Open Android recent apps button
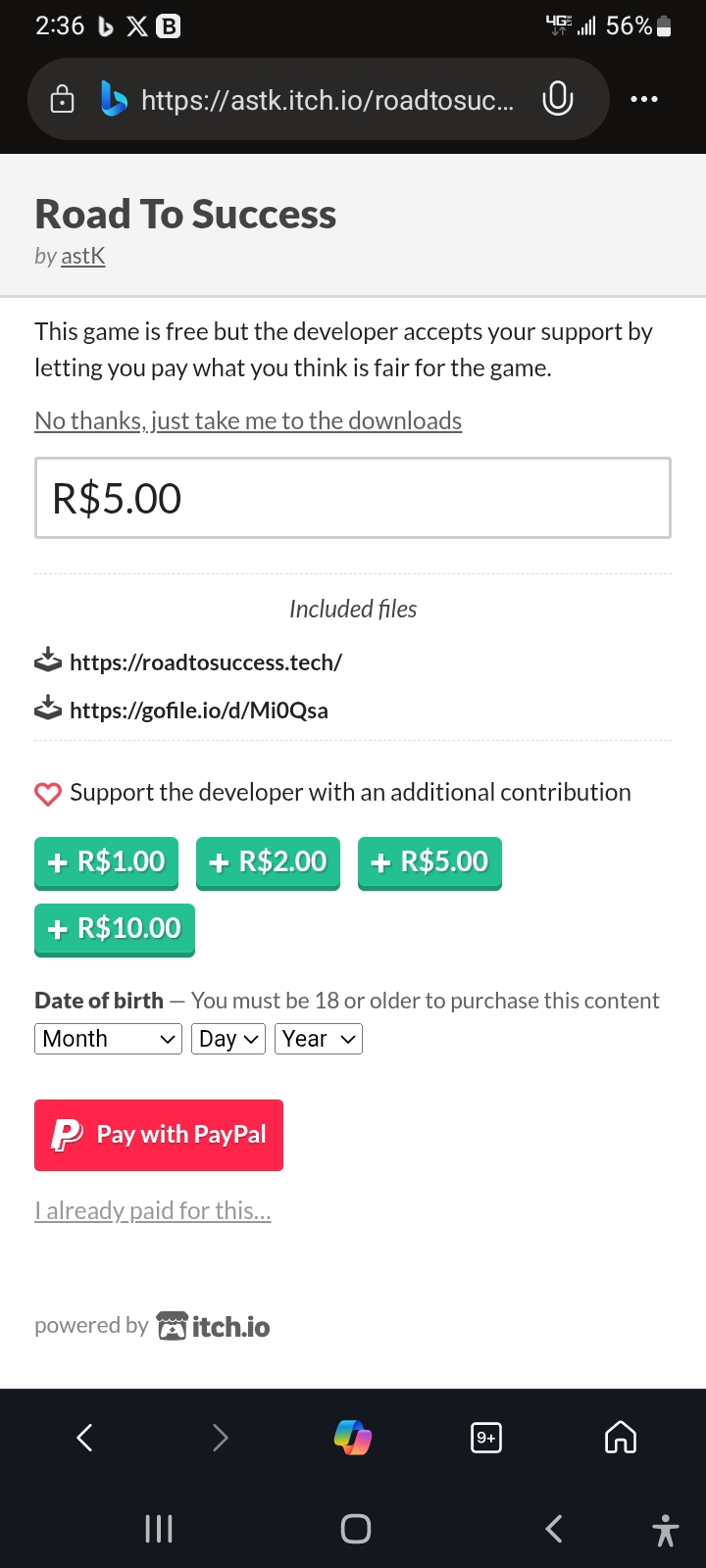The height and width of the screenshot is (1568, 706). (x=159, y=1529)
